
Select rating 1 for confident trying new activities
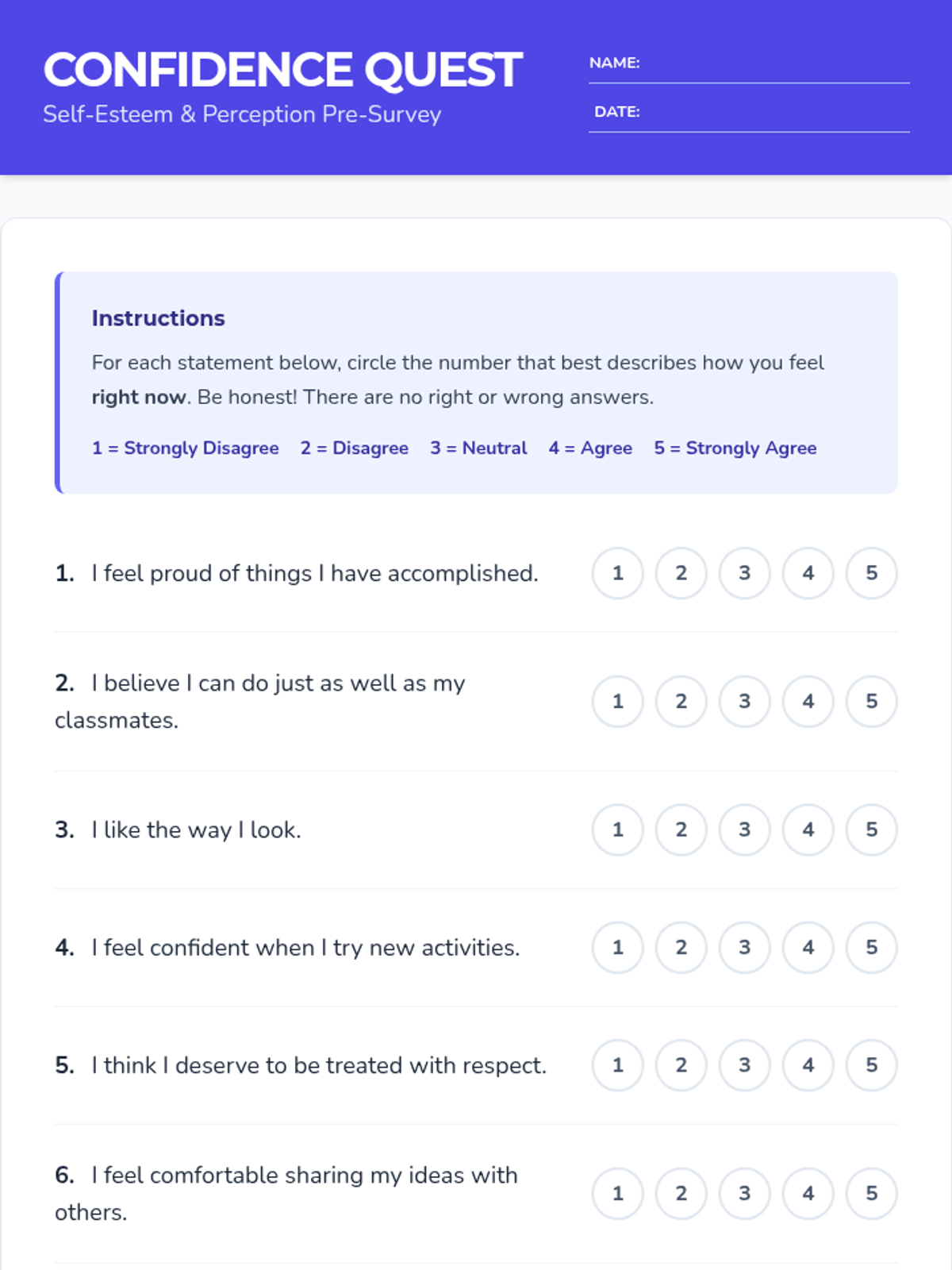(618, 948)
